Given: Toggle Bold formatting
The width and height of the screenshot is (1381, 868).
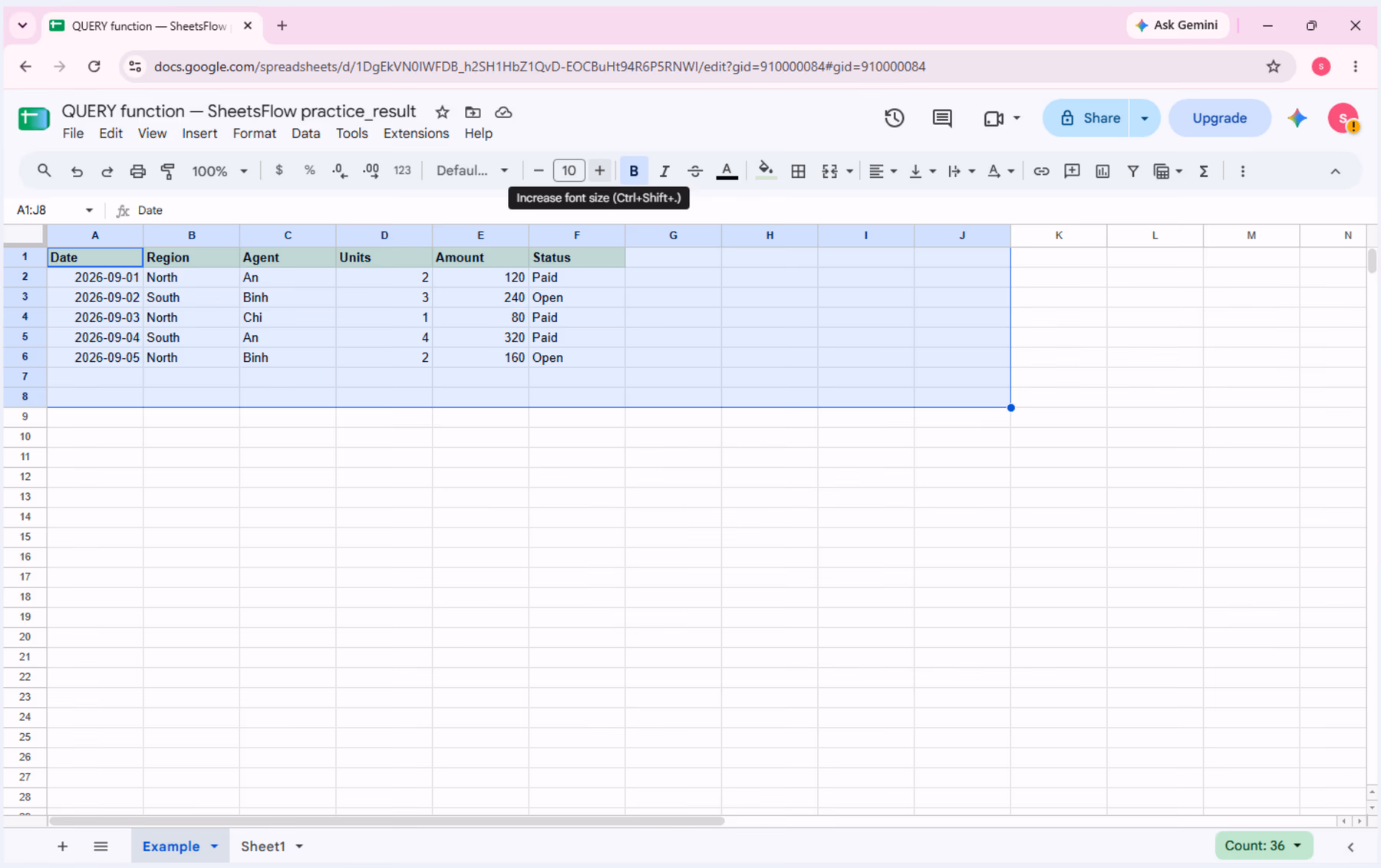Looking at the screenshot, I should pyautogui.click(x=634, y=171).
